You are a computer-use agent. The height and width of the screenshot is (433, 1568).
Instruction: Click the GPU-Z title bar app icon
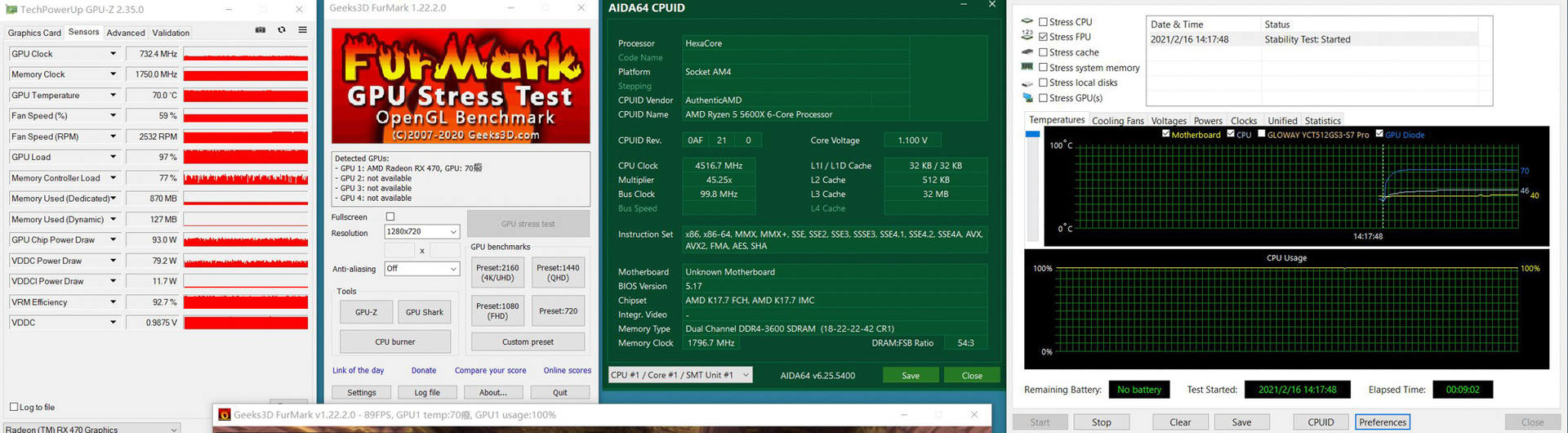pos(11,10)
